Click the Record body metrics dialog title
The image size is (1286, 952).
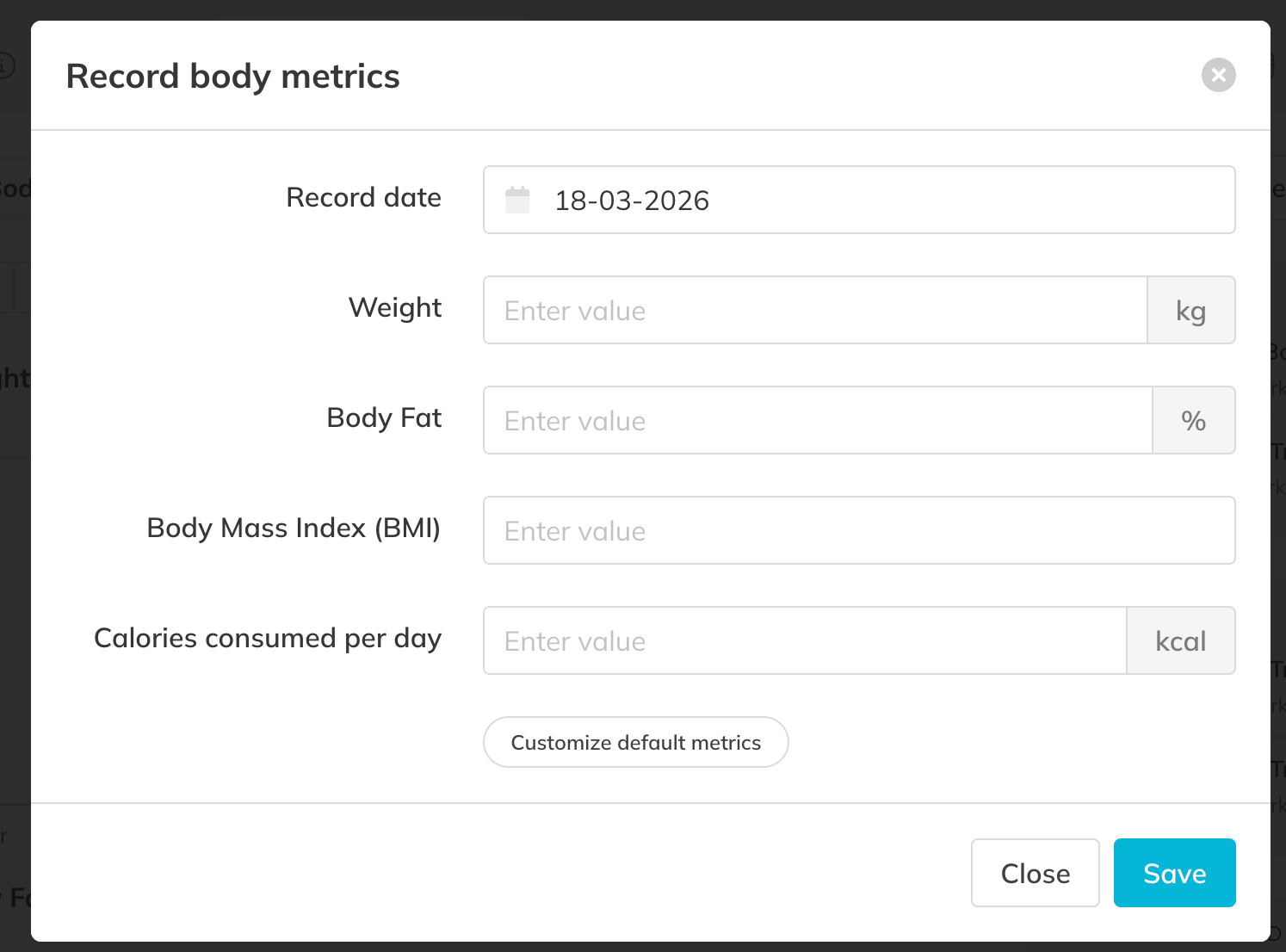click(232, 76)
